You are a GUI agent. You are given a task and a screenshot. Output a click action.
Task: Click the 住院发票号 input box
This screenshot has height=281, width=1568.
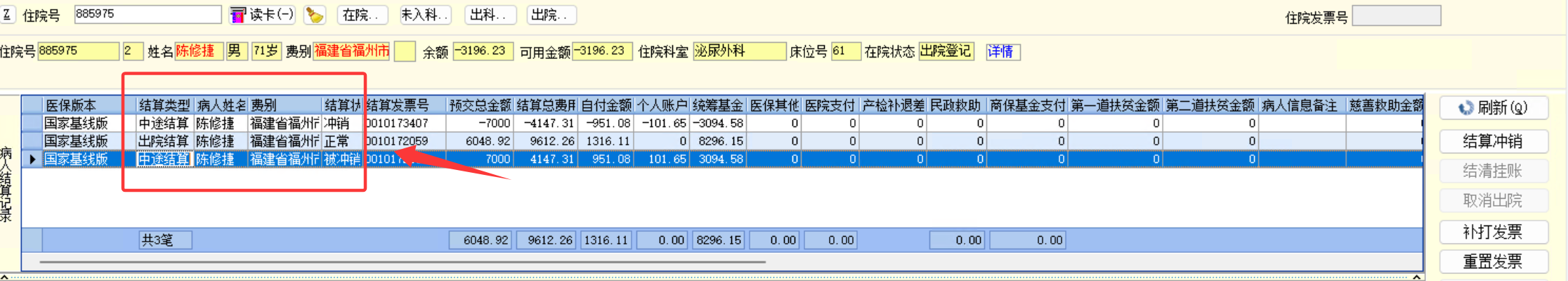pyautogui.click(x=1397, y=15)
